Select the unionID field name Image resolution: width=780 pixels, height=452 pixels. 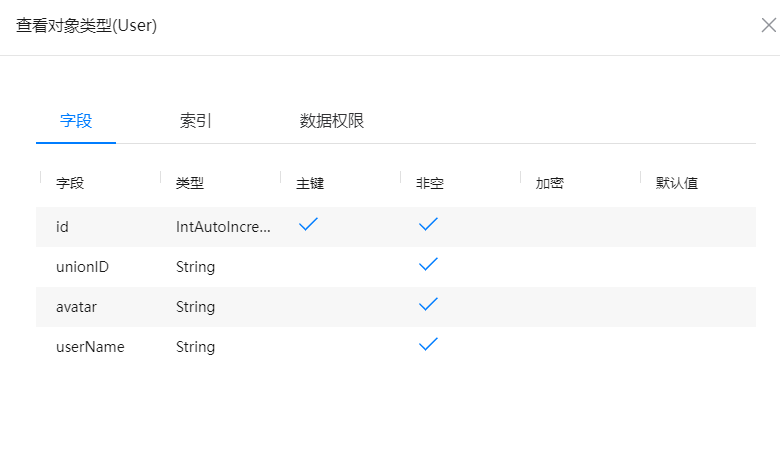point(82,267)
